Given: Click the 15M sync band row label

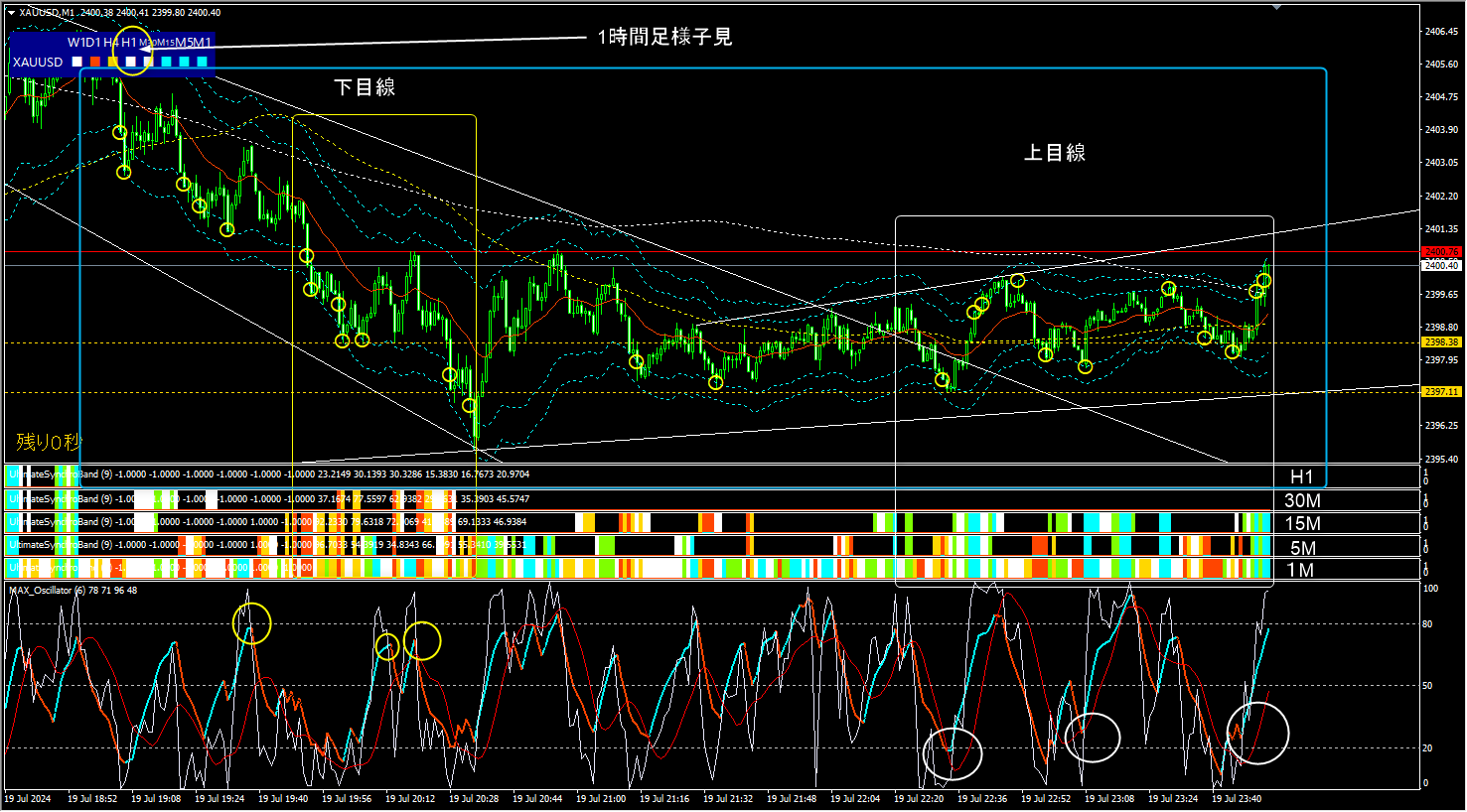Looking at the screenshot, I should (x=1302, y=524).
